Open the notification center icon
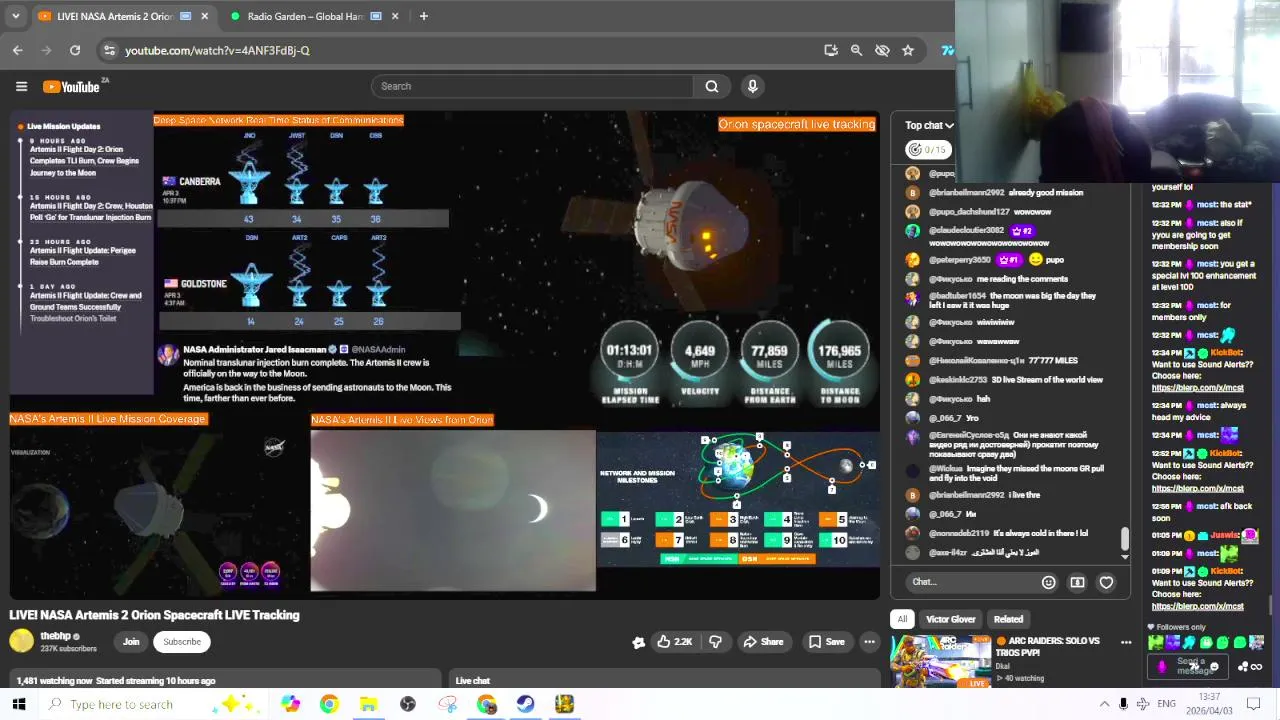The image size is (1280, 720). [x=1254, y=704]
